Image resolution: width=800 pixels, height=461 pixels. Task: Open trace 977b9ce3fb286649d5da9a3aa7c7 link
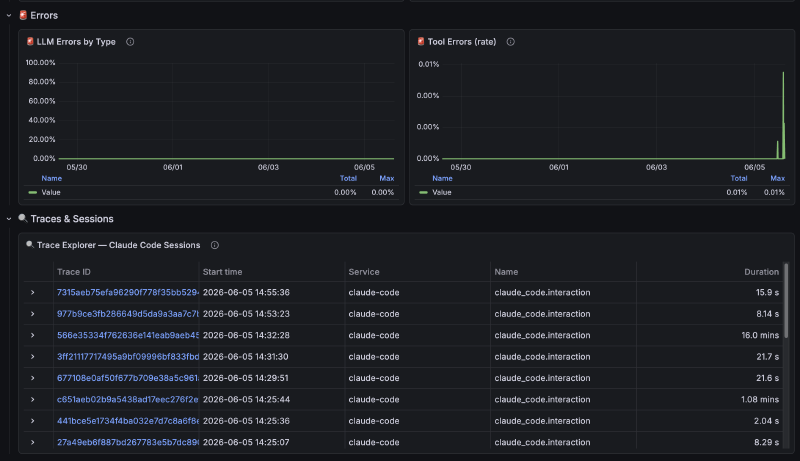128,314
